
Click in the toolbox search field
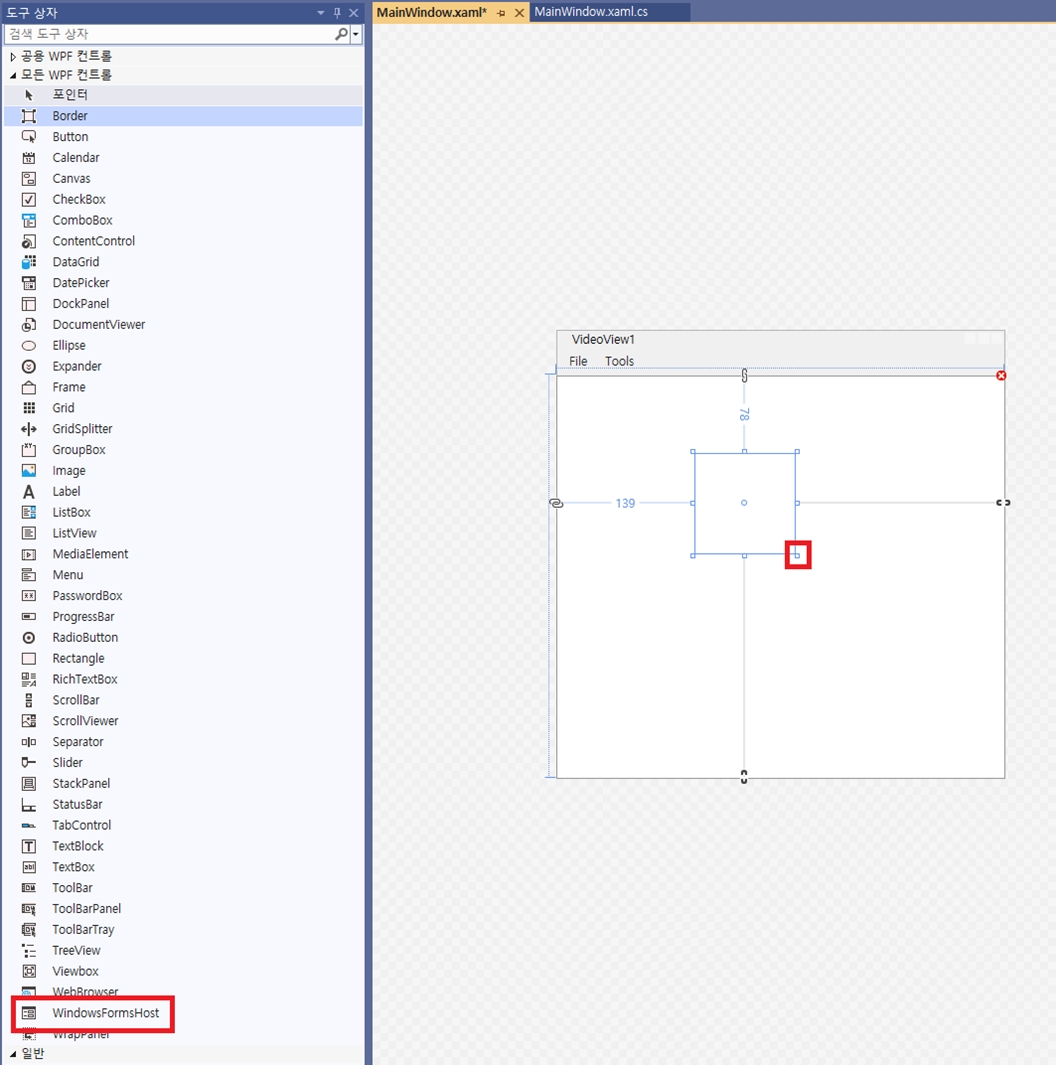pyautogui.click(x=170, y=34)
